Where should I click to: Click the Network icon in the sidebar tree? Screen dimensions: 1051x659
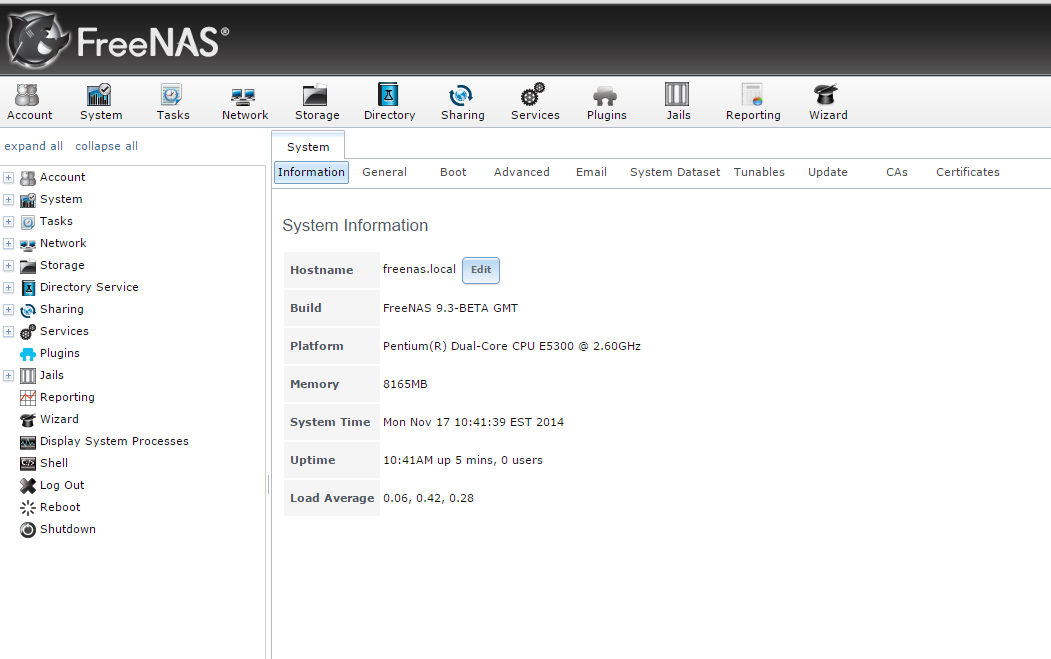[27, 244]
